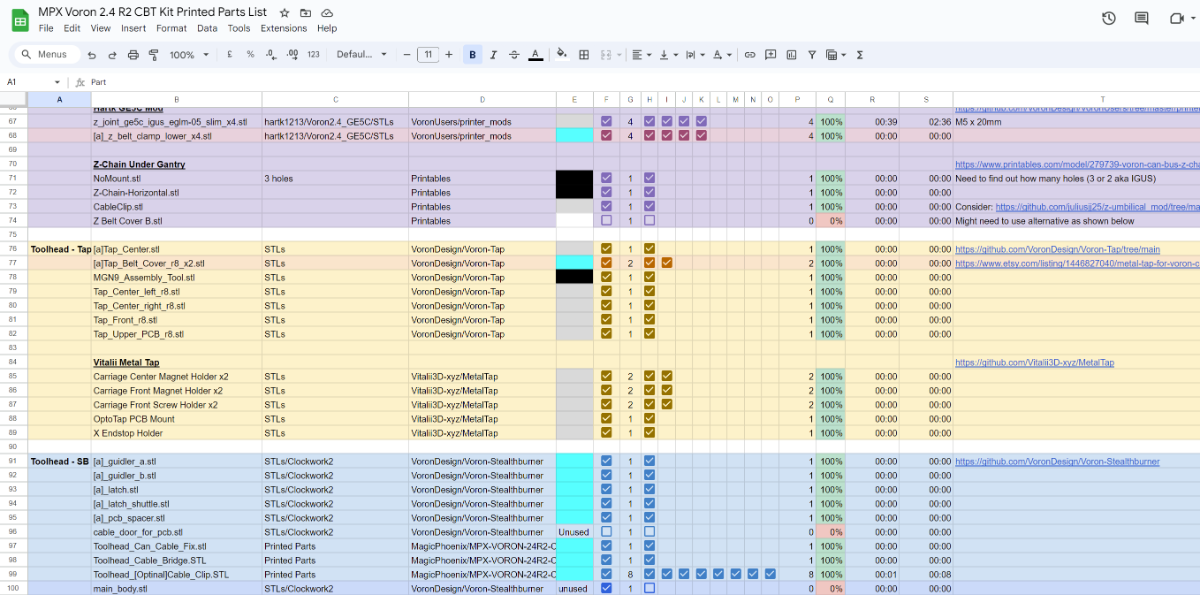Untick column F checkbox for [a]_latch.stl

(606, 490)
